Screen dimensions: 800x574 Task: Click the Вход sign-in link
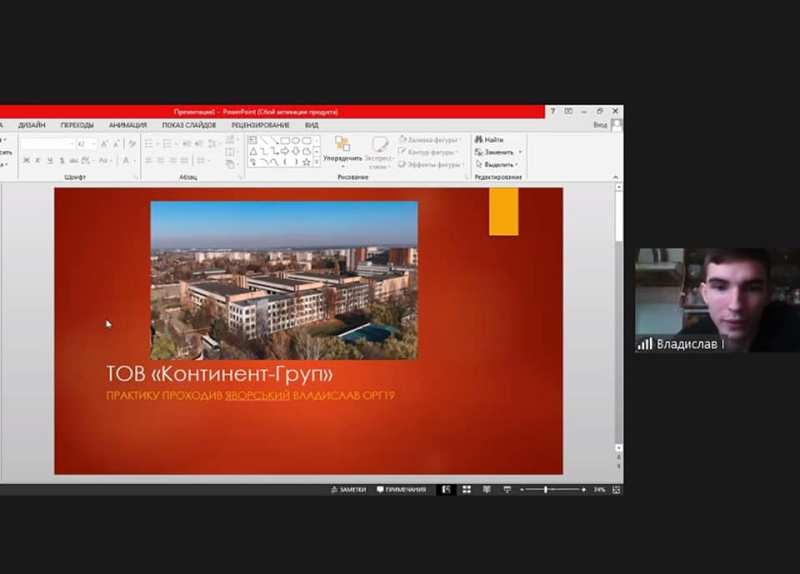click(600, 124)
